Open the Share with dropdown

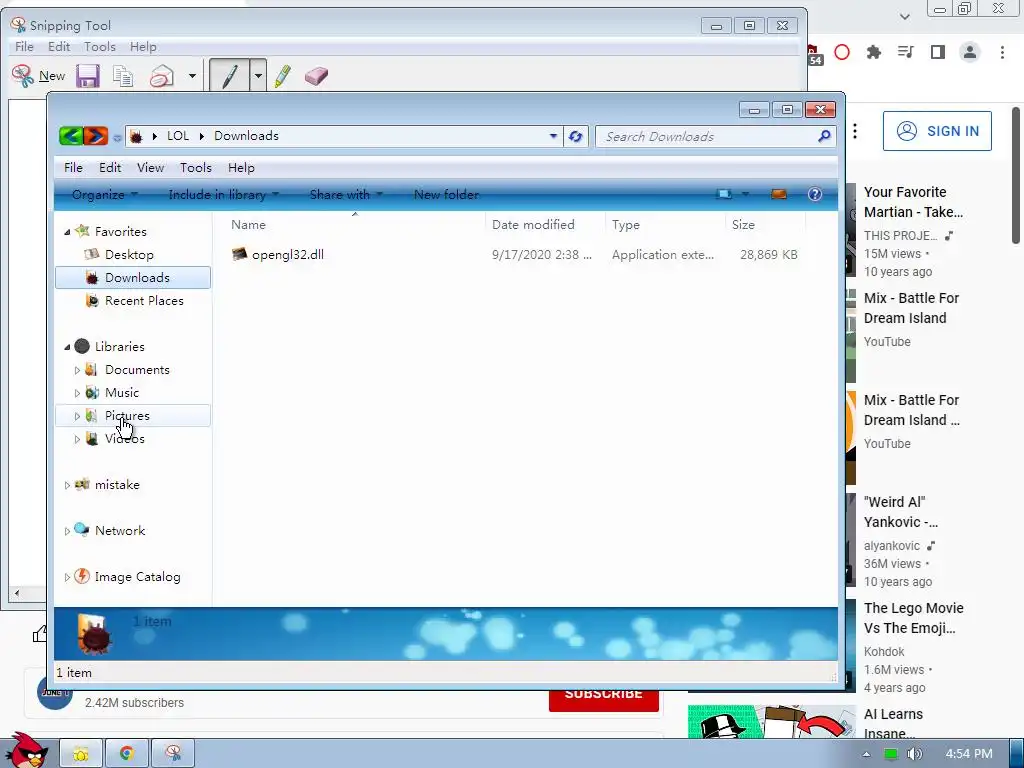[x=345, y=195]
